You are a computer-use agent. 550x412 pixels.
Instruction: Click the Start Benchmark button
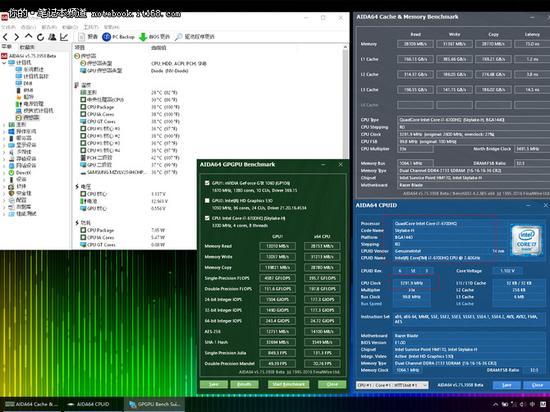pyautogui.click(x=289, y=384)
